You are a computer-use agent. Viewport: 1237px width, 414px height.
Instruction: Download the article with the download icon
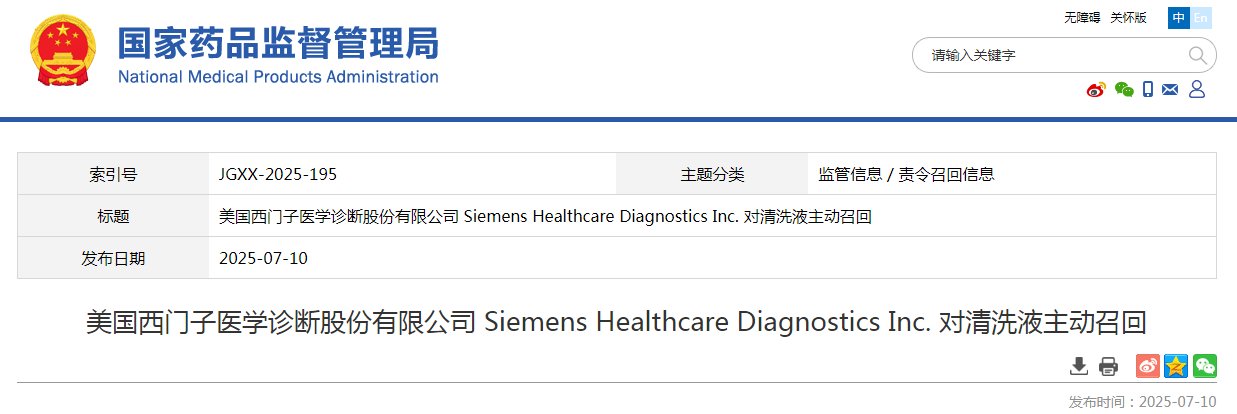1079,366
